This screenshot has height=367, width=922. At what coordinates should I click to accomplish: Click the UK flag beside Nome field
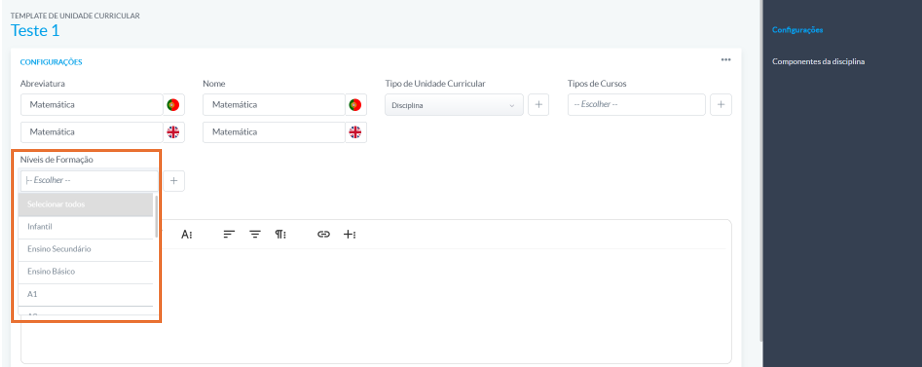pos(355,132)
